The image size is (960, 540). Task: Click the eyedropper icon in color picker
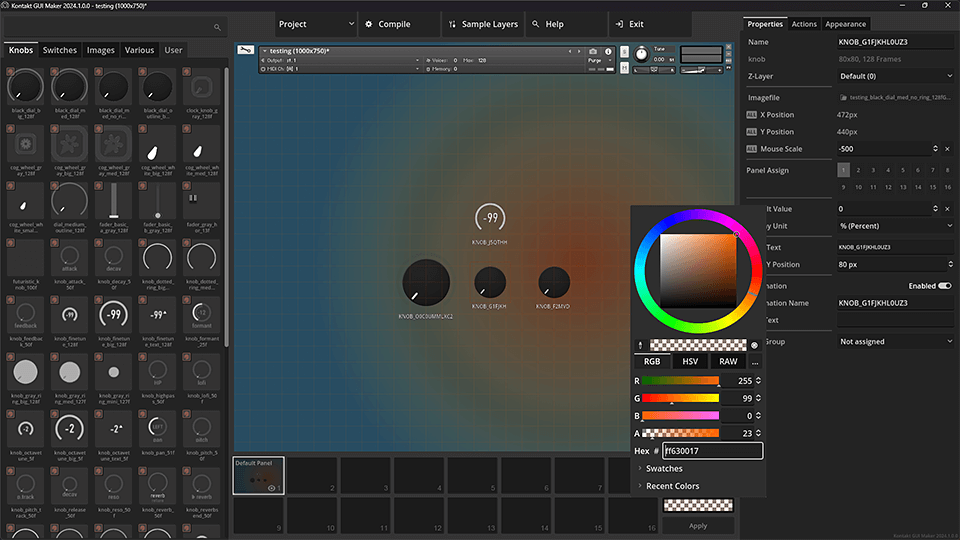(640, 345)
